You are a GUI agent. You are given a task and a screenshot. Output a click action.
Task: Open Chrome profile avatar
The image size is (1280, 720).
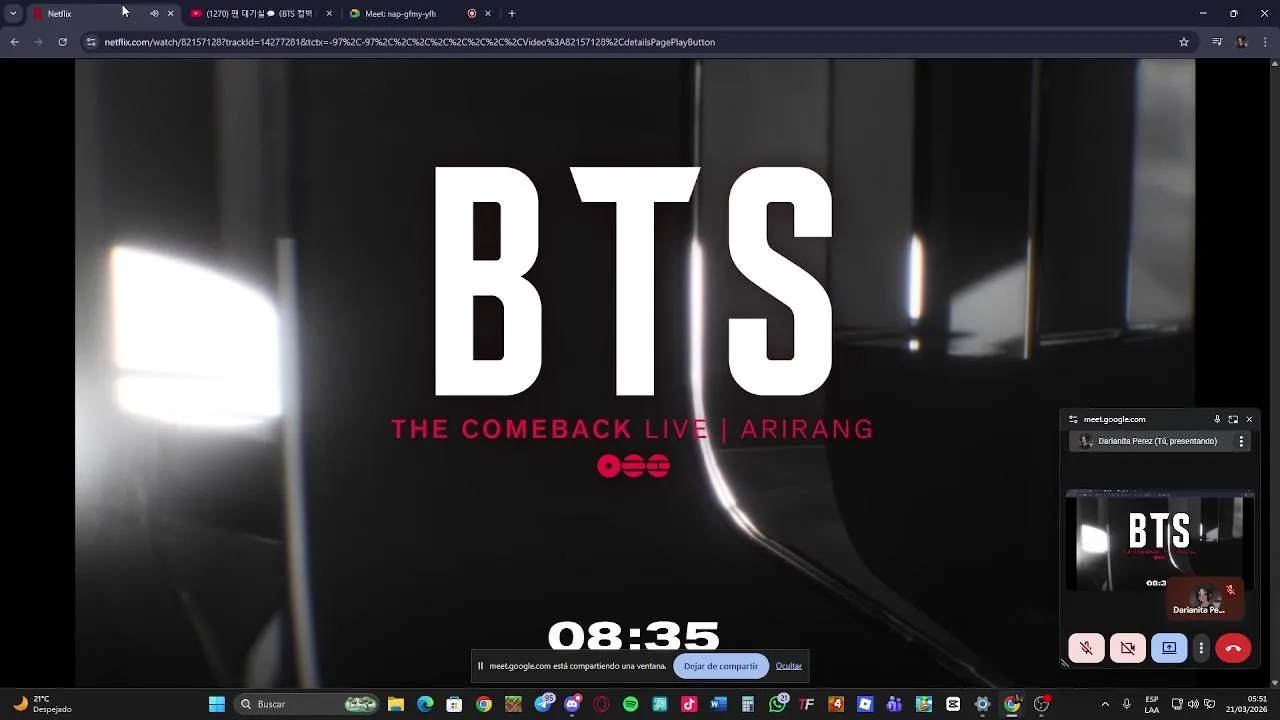tap(1242, 42)
